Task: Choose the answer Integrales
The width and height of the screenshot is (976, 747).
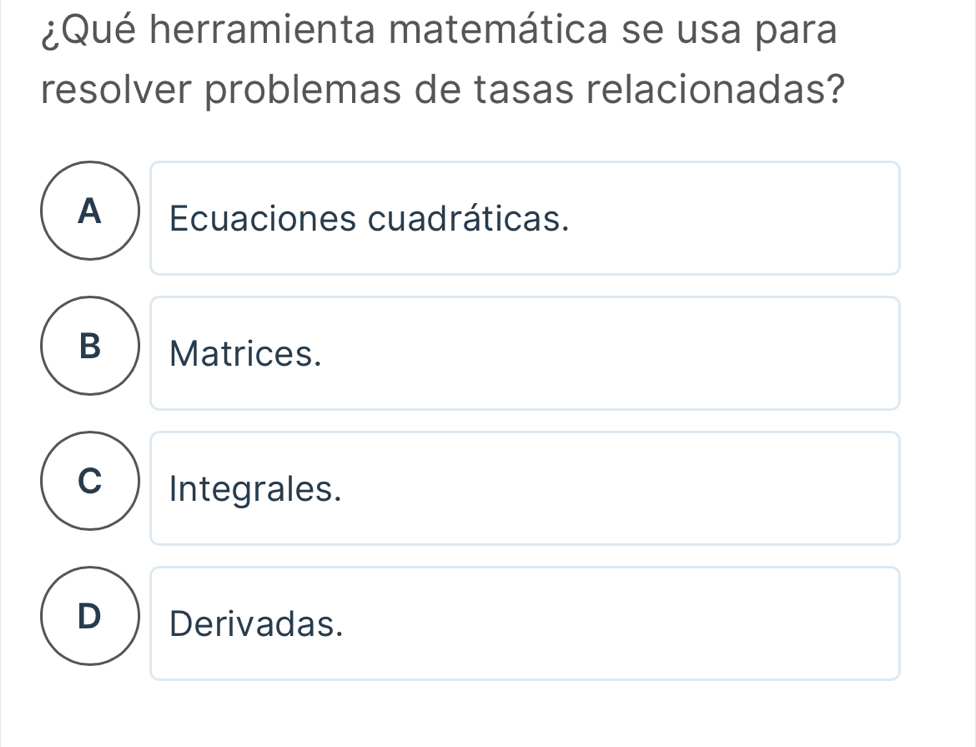Action: click(256, 488)
